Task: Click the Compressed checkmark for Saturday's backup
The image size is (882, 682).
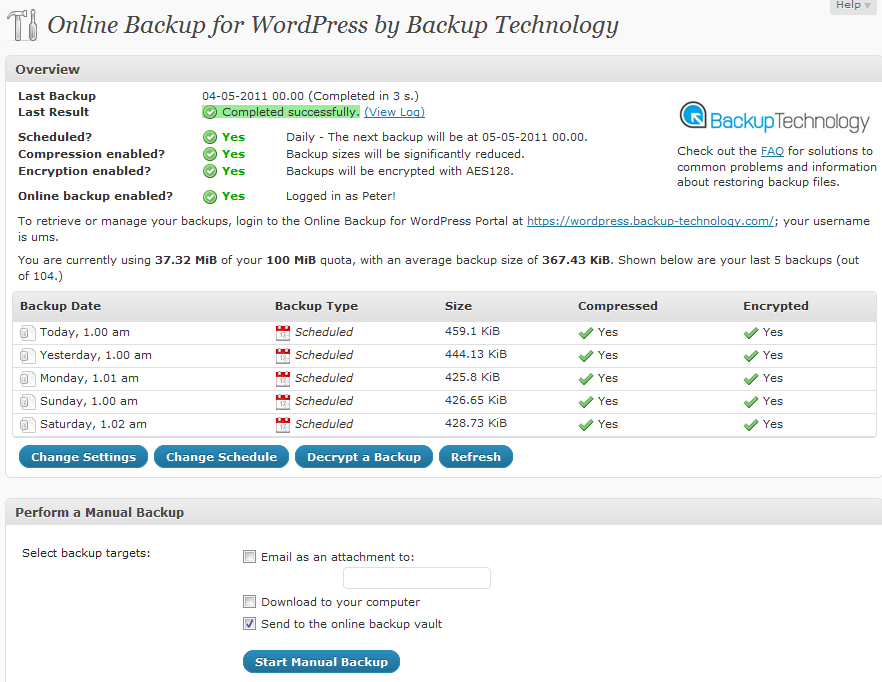Action: pyautogui.click(x=586, y=425)
